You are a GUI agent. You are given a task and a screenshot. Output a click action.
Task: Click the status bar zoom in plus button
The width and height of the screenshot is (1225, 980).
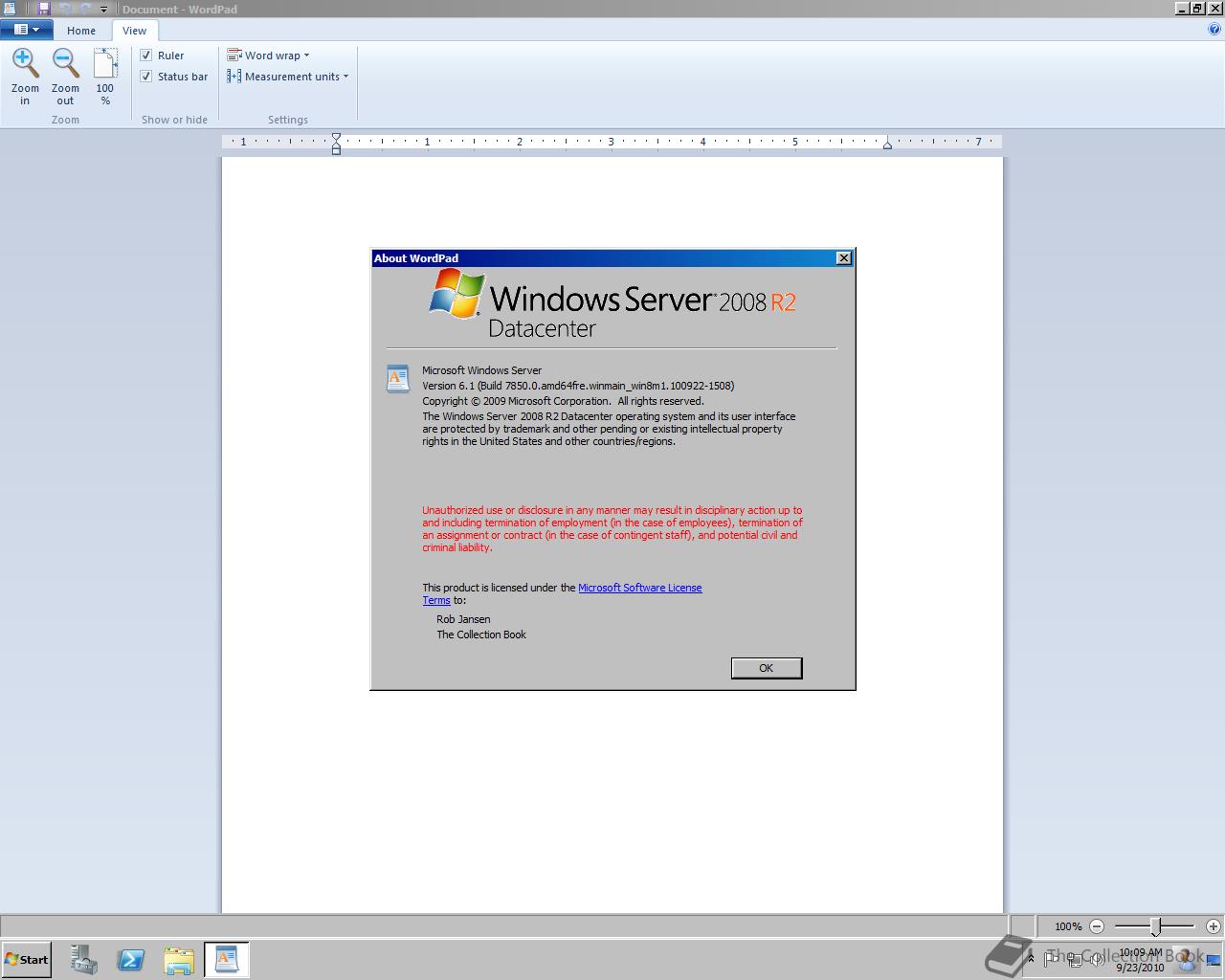pyautogui.click(x=1214, y=926)
